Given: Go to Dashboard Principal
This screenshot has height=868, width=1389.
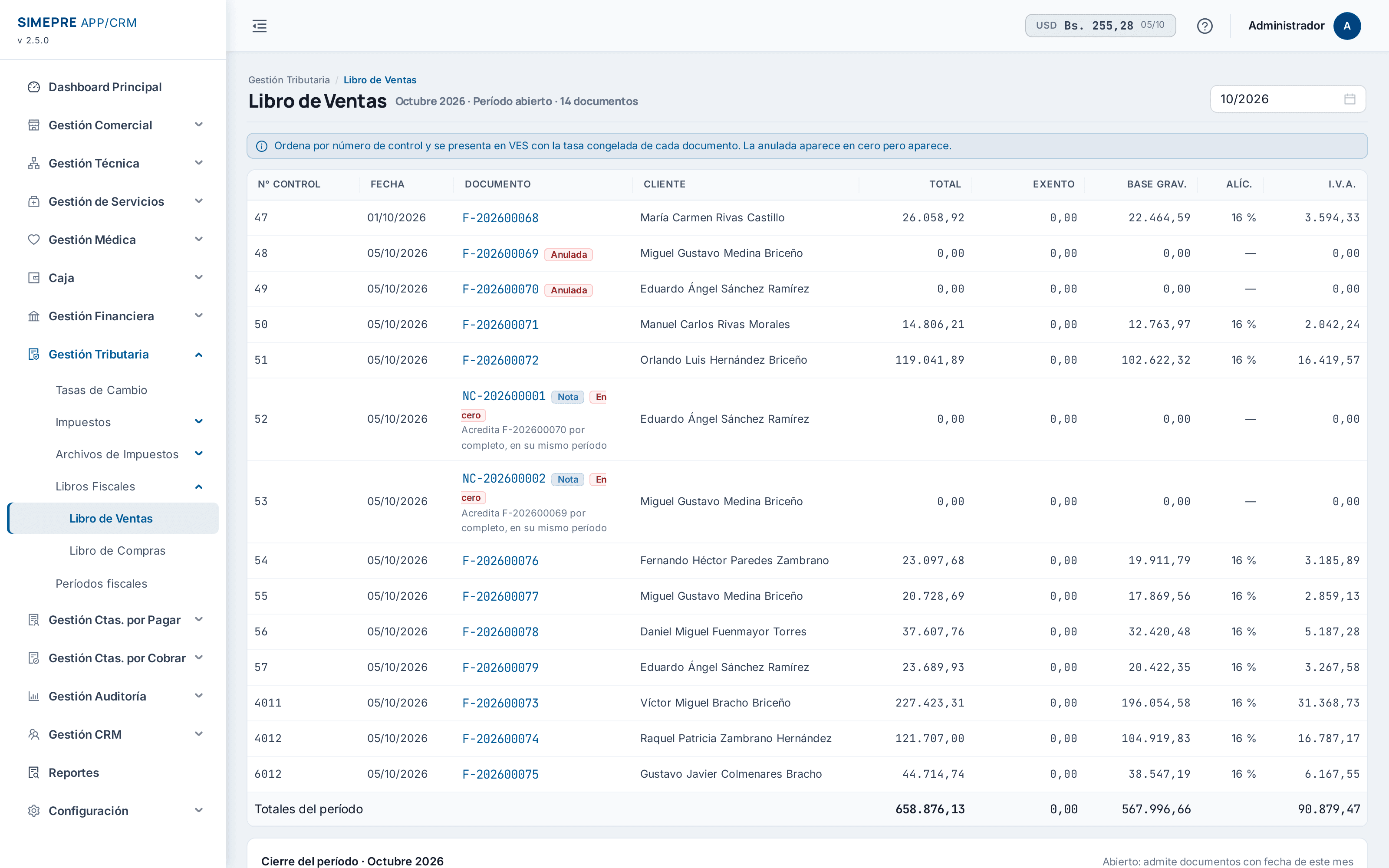Looking at the screenshot, I should pos(105,87).
